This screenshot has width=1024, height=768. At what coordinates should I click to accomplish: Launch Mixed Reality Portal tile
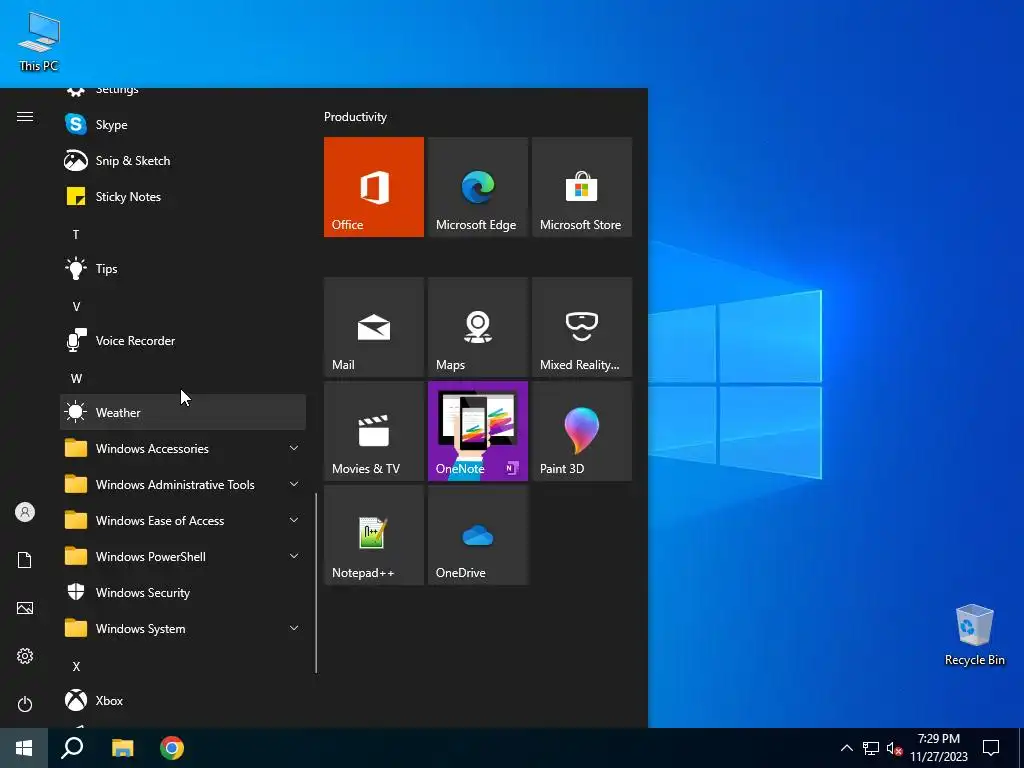click(x=582, y=327)
